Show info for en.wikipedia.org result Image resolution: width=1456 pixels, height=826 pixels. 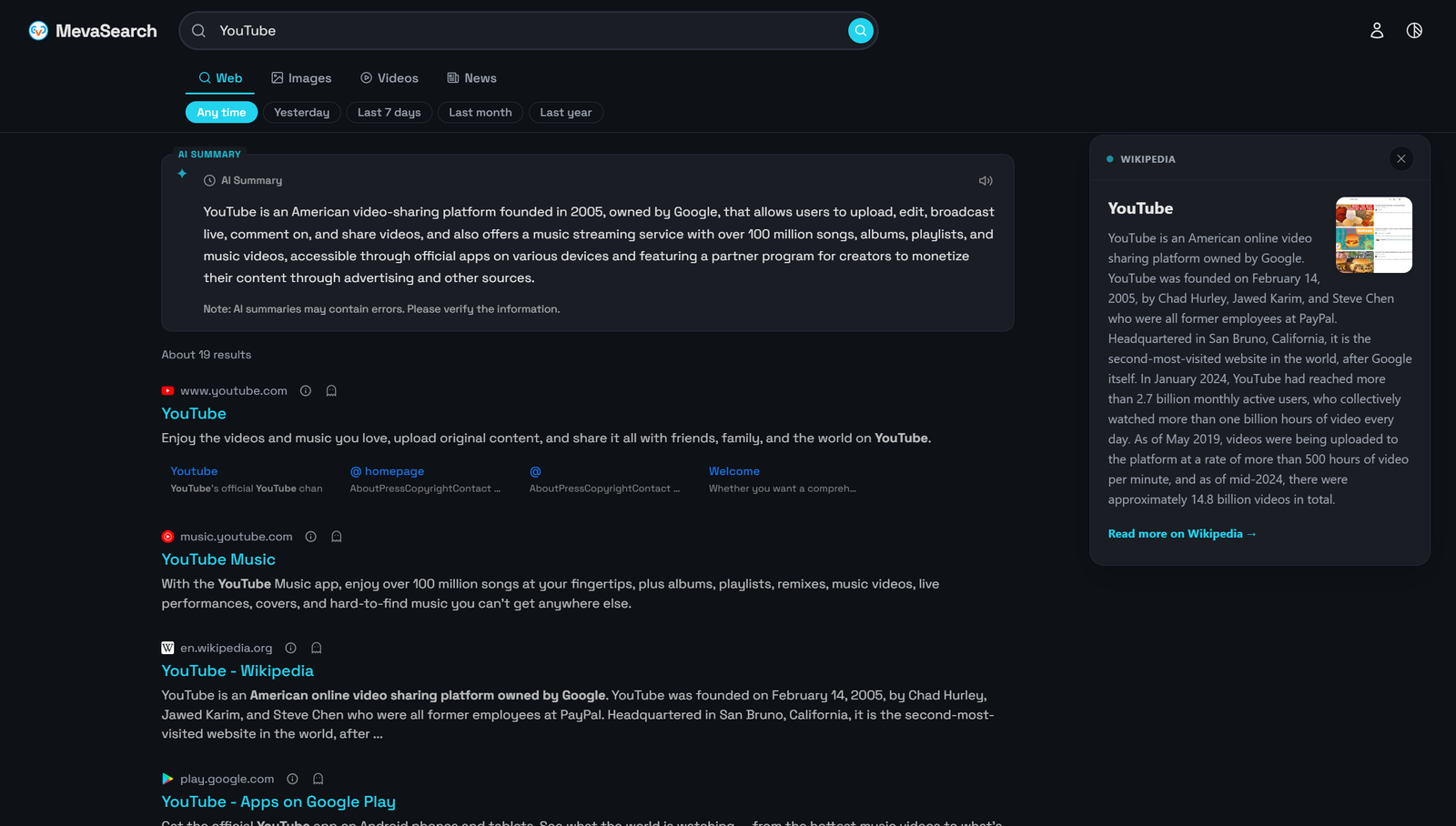[x=291, y=649]
